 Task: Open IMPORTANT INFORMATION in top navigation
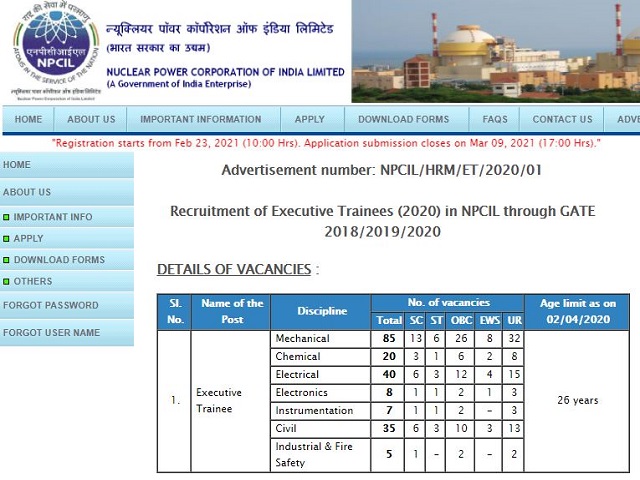(x=201, y=119)
